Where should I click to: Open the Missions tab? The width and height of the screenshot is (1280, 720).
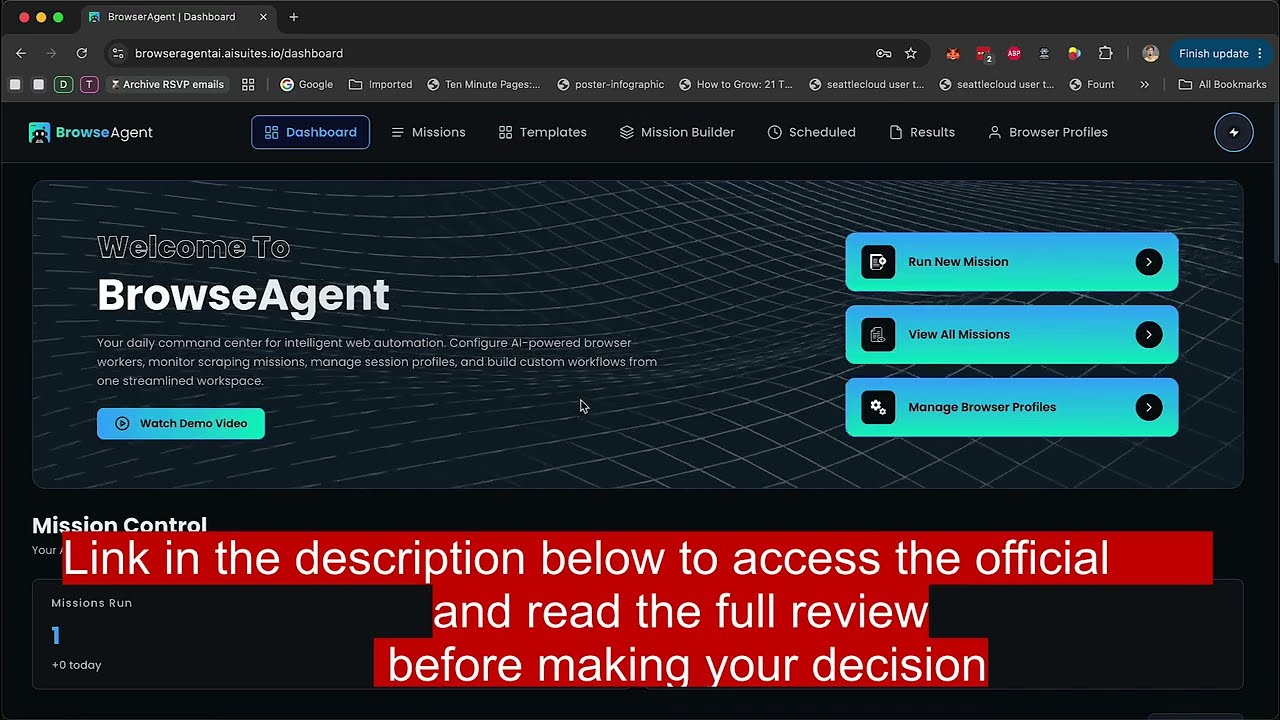[x=428, y=132]
